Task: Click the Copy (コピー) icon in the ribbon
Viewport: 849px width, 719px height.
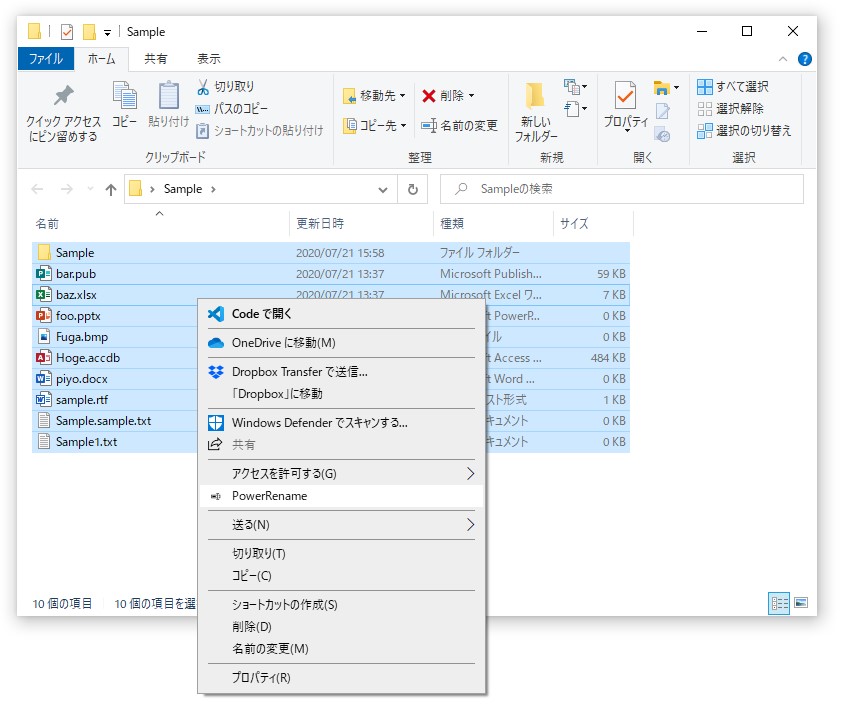Action: coord(124,105)
